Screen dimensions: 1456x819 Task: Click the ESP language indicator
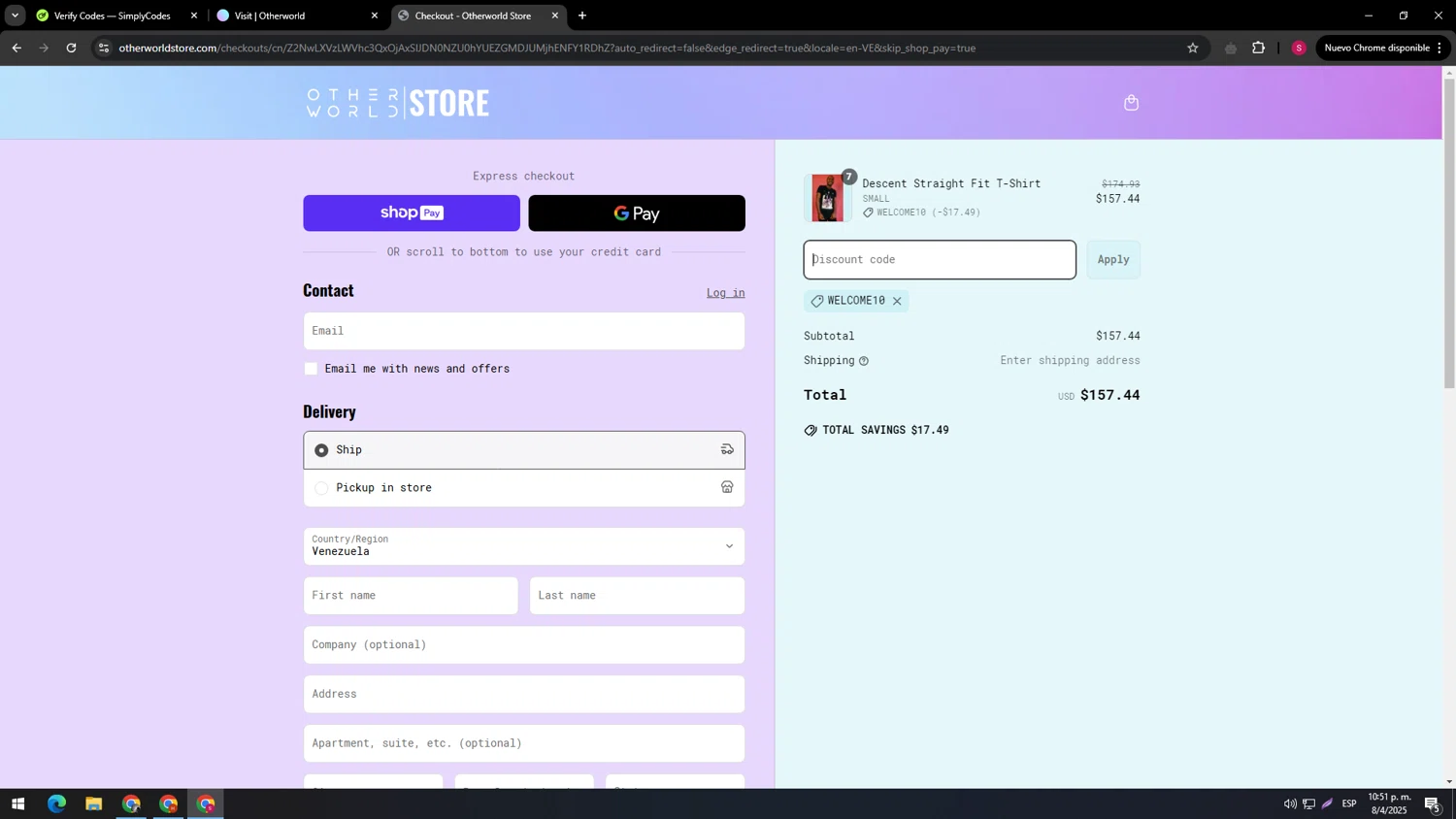[1349, 804]
